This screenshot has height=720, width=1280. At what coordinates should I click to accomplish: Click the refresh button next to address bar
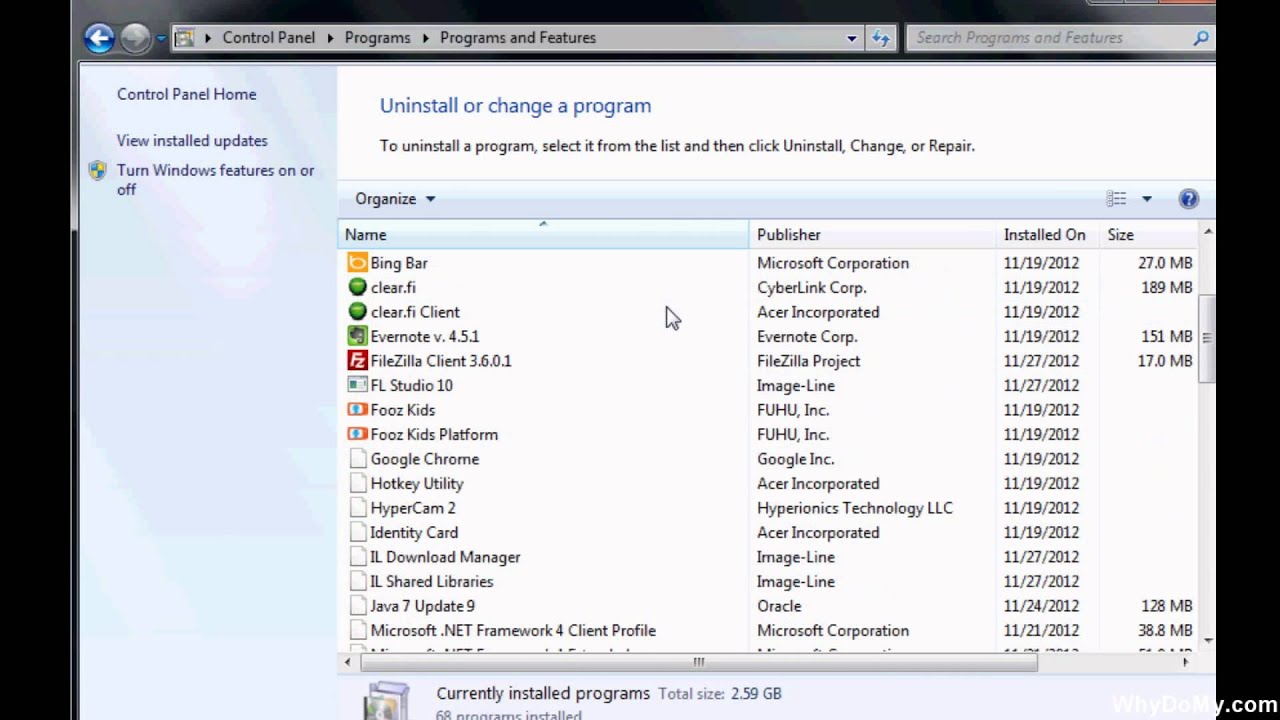point(881,38)
